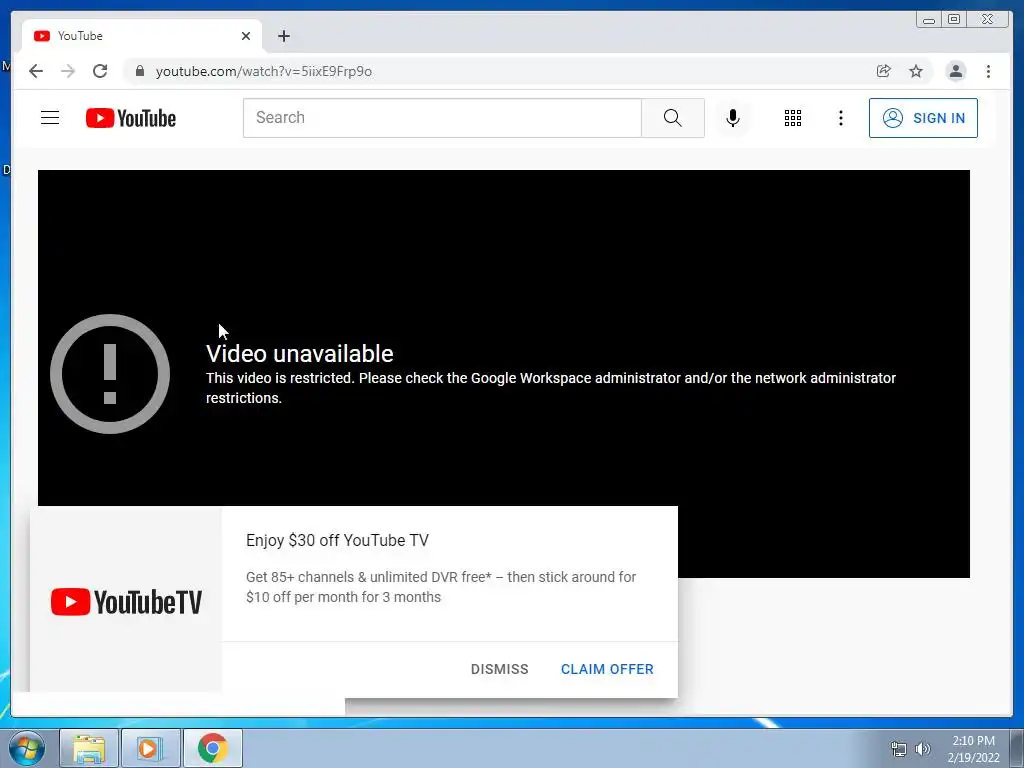Click the browser forward arrow
This screenshot has height=768, width=1024.
point(68,71)
